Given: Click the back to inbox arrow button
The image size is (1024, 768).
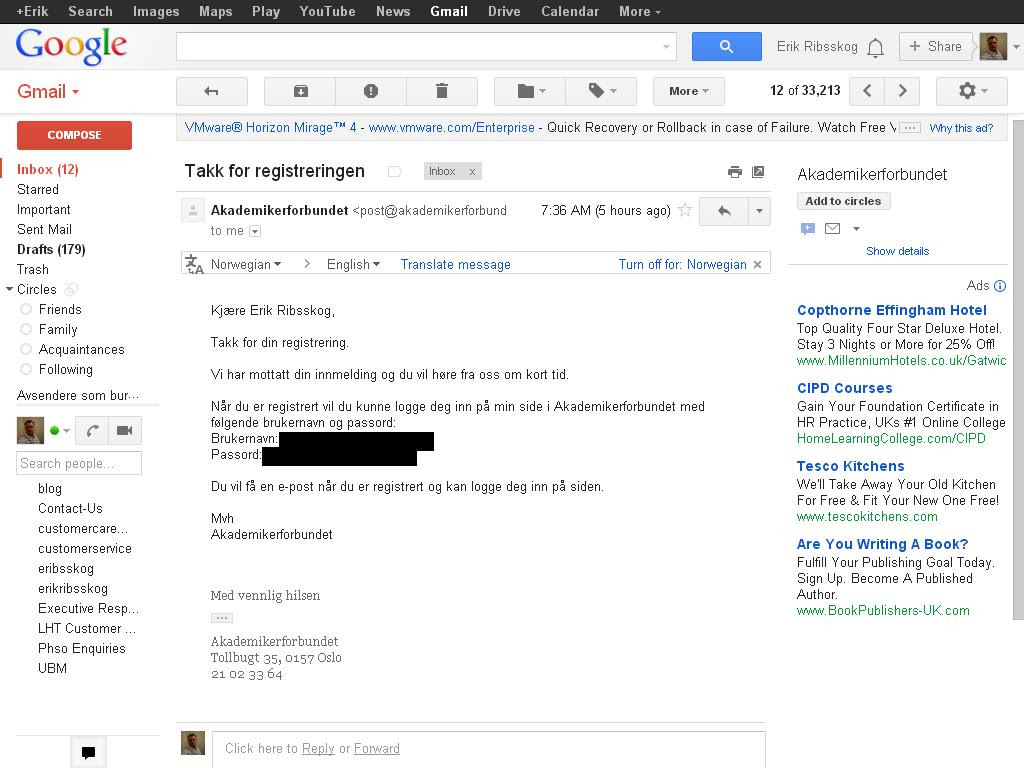Looking at the screenshot, I should click(x=212, y=91).
